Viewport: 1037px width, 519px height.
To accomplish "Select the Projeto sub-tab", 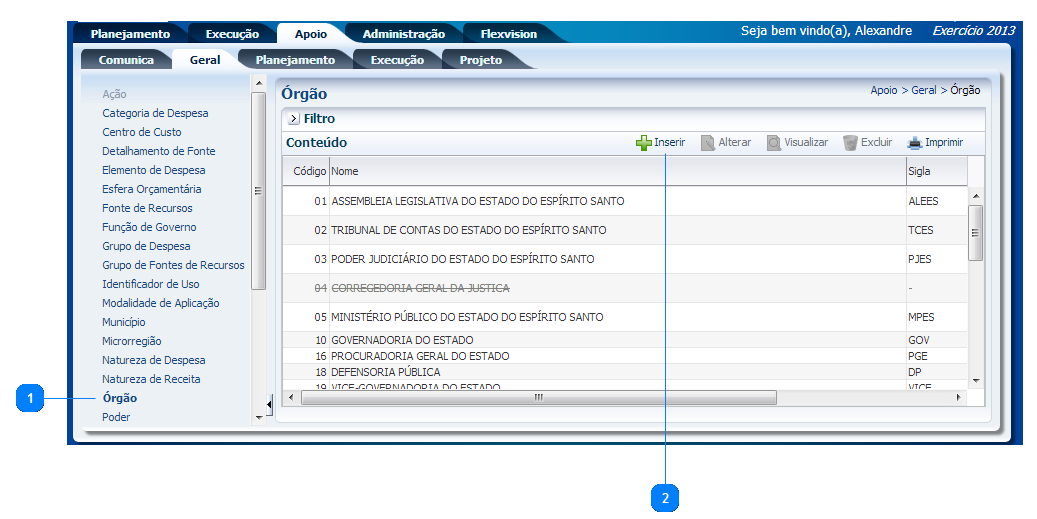I will 480,60.
